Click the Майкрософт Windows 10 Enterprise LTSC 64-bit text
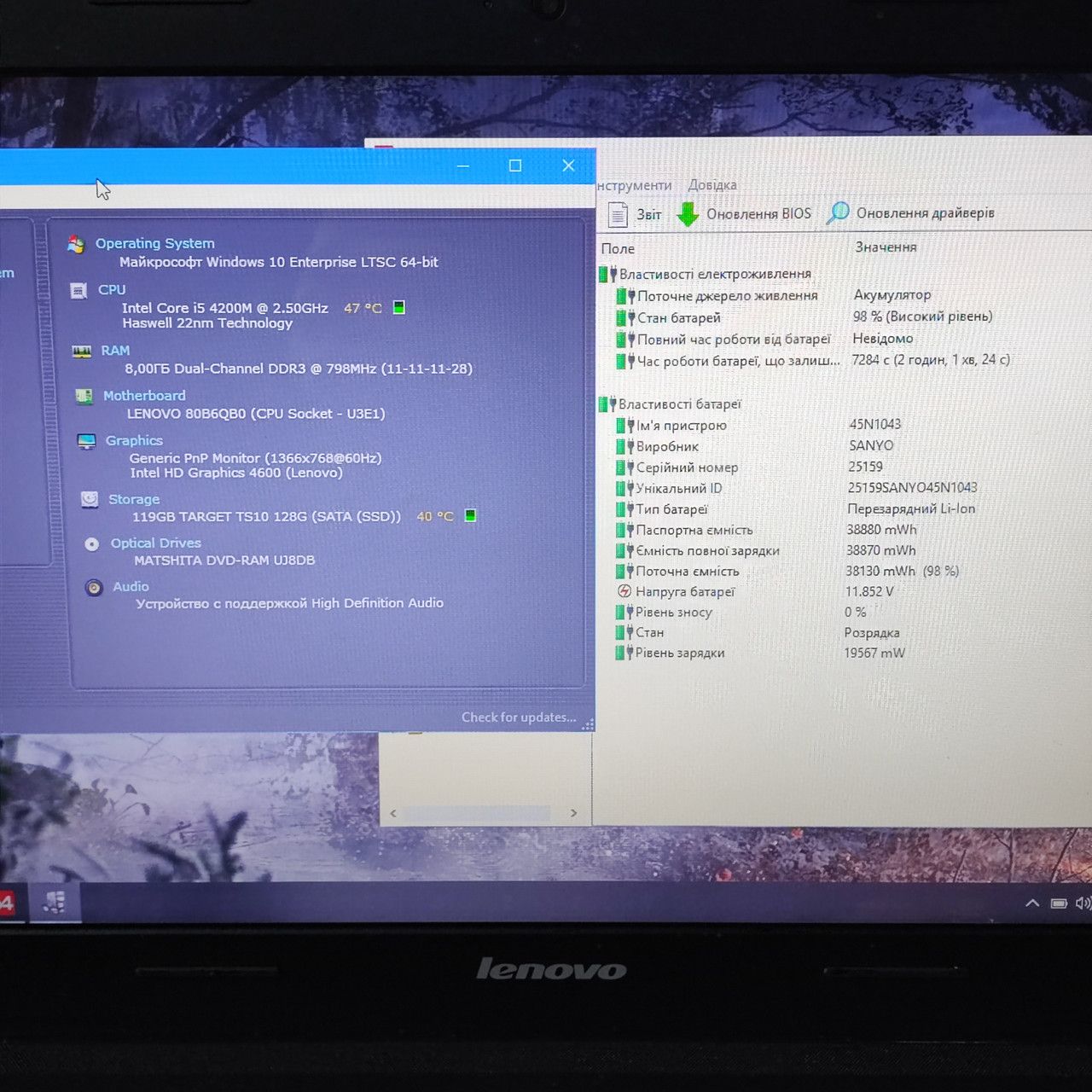1092x1092 pixels. pos(278,262)
